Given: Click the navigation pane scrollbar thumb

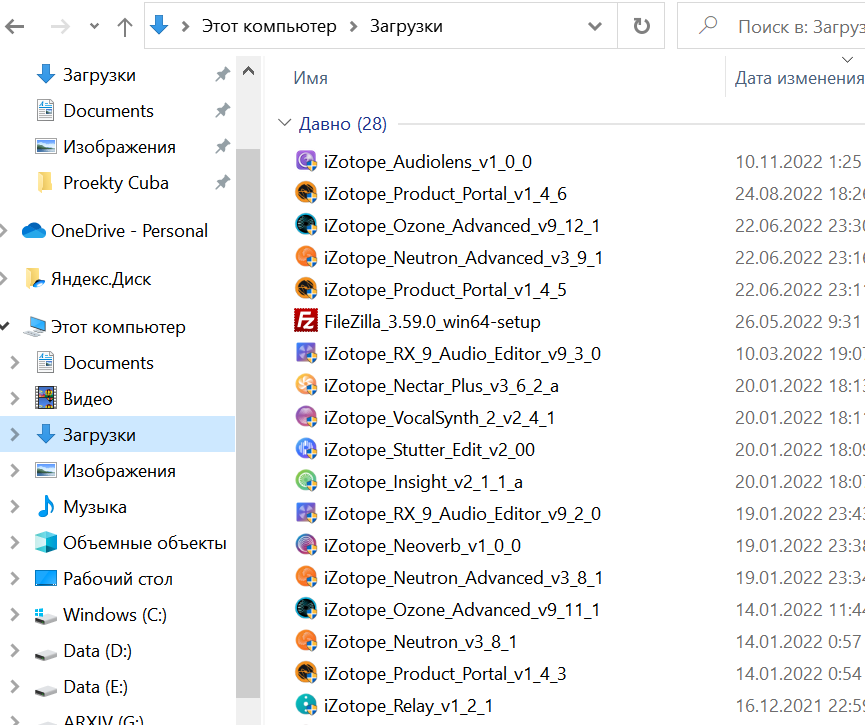Looking at the screenshot, I should (x=248, y=422).
